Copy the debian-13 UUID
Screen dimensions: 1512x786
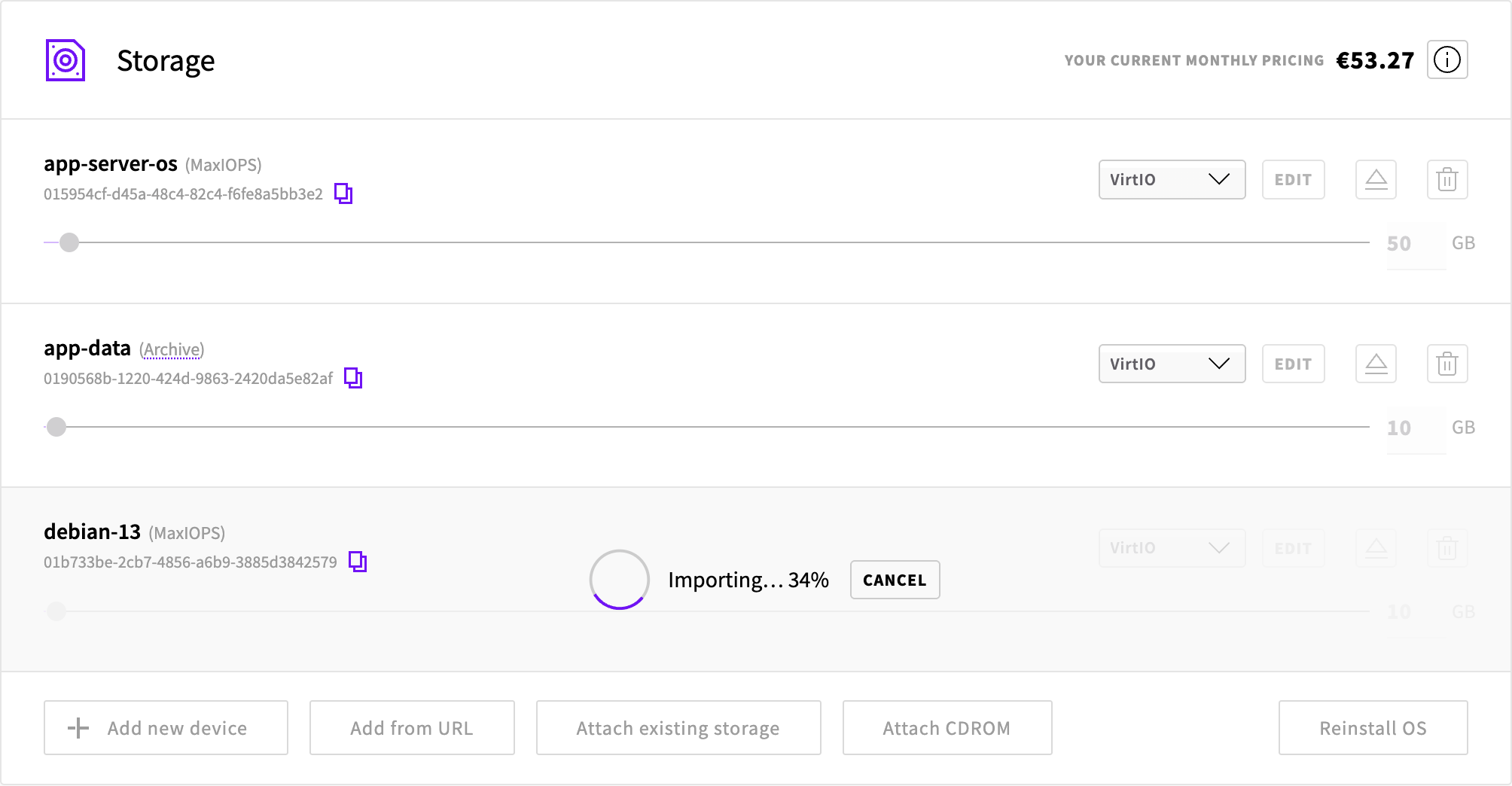point(358,562)
